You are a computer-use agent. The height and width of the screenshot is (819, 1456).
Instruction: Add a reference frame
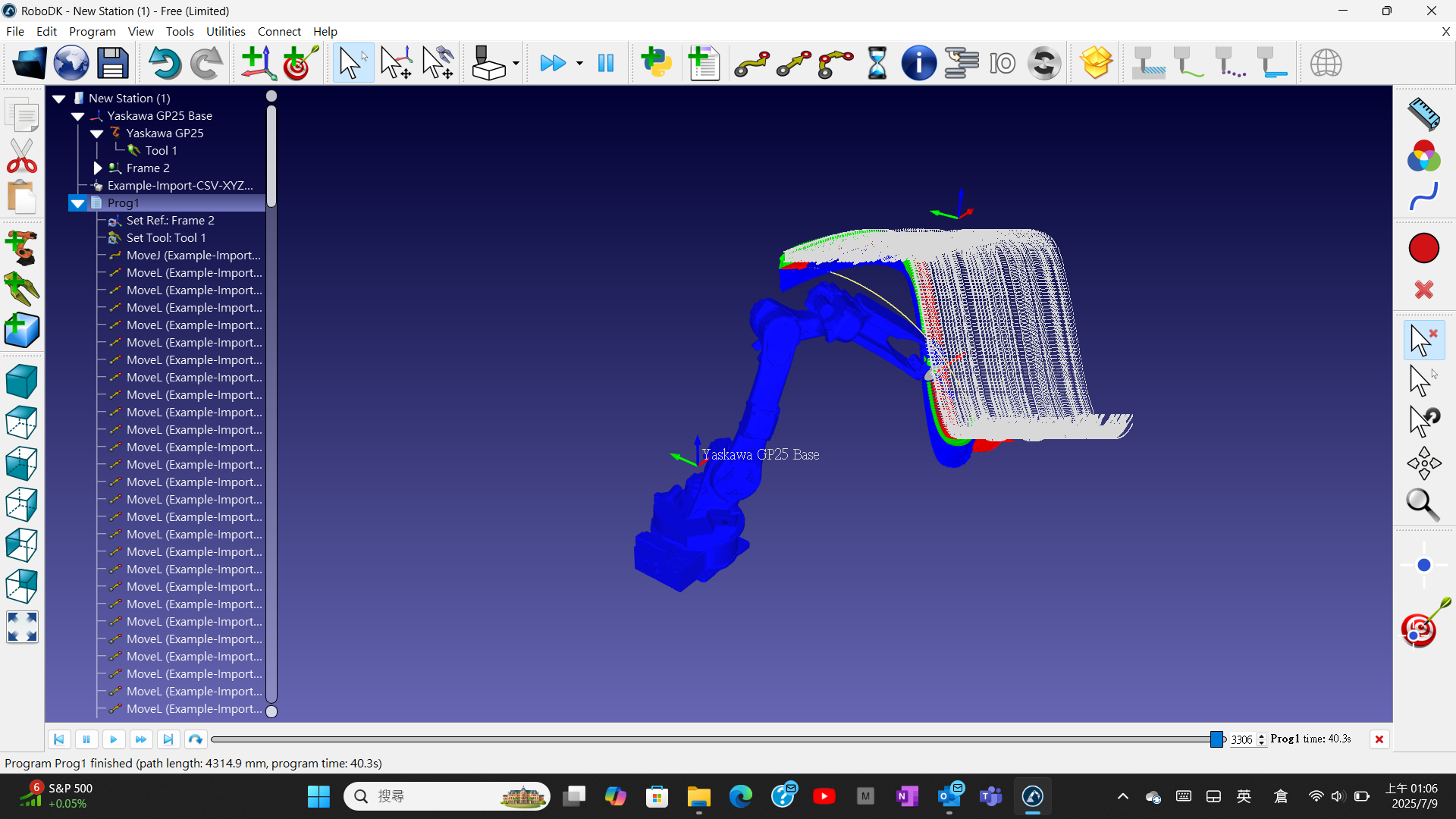pos(258,63)
